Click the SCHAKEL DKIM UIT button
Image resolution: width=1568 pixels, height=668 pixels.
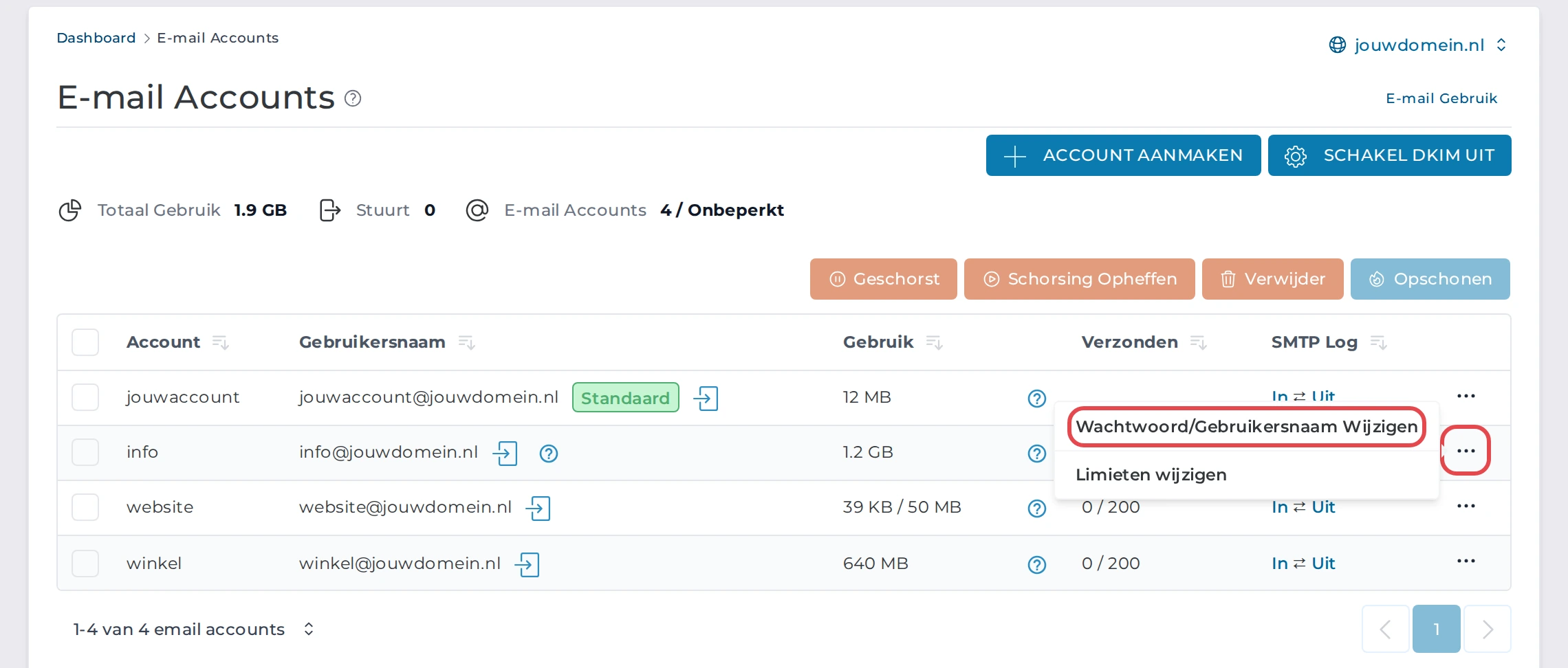(x=1390, y=155)
